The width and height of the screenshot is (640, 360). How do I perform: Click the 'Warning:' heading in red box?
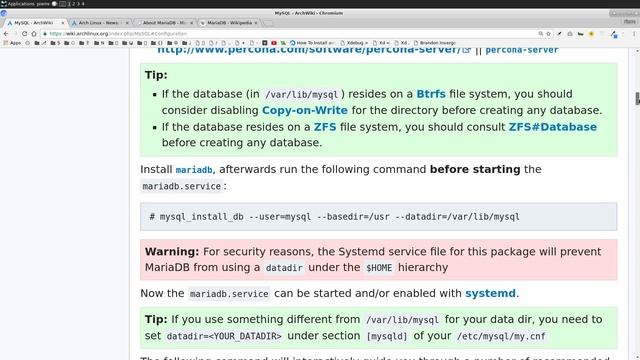point(172,251)
